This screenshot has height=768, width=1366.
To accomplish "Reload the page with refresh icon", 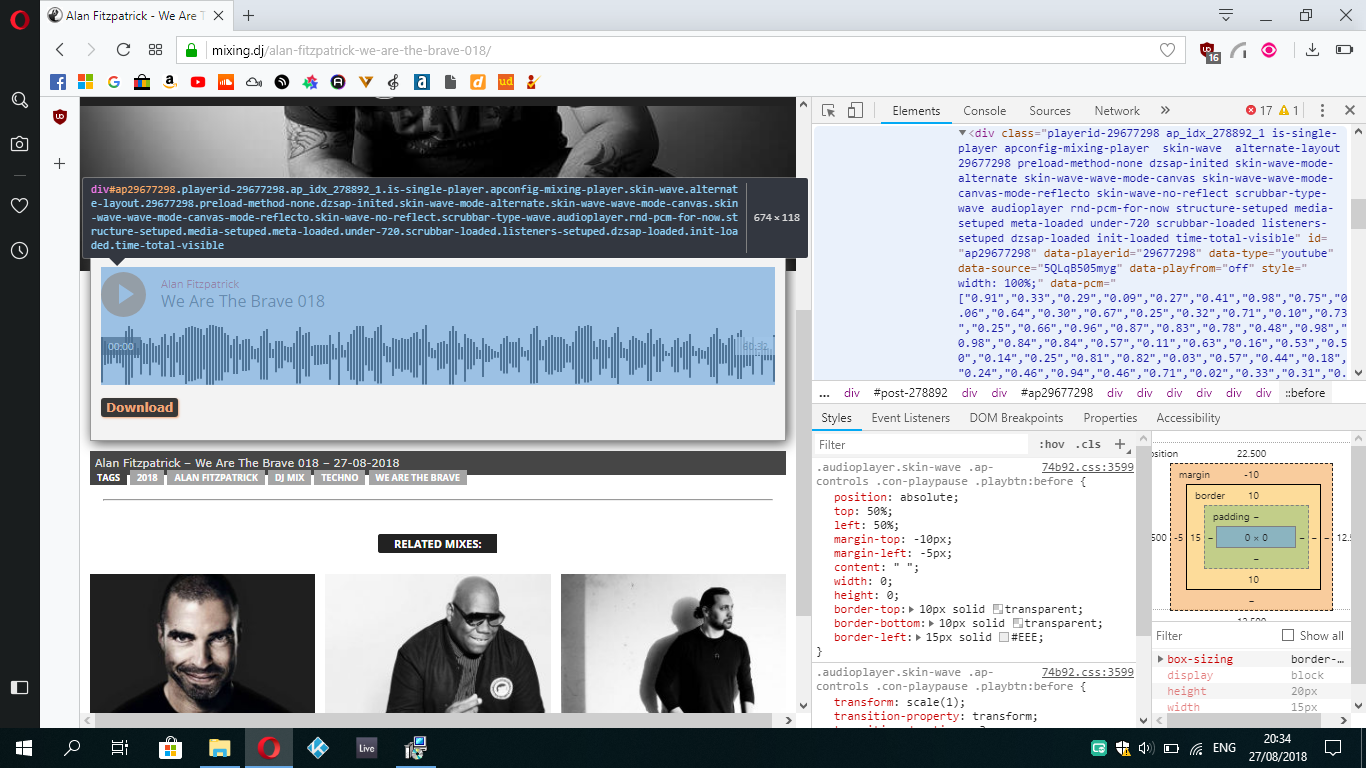I will click(x=123, y=50).
